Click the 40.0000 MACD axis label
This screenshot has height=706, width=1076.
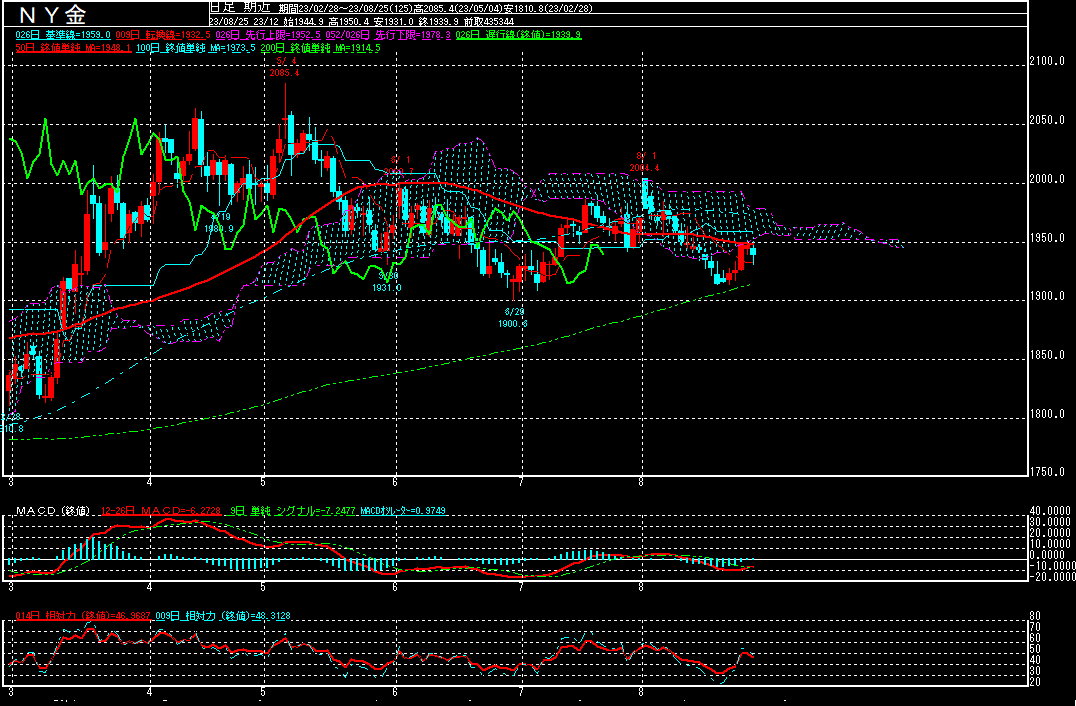click(1051, 511)
